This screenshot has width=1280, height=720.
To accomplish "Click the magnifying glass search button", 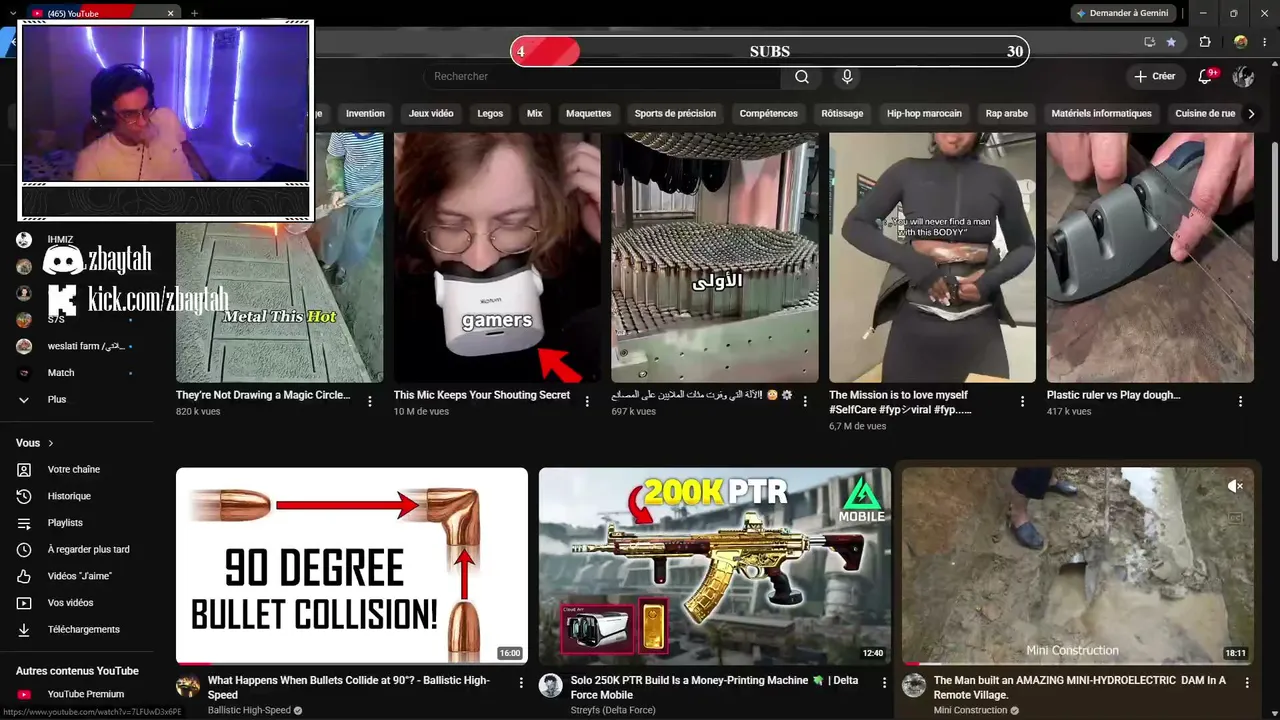I will (x=802, y=77).
